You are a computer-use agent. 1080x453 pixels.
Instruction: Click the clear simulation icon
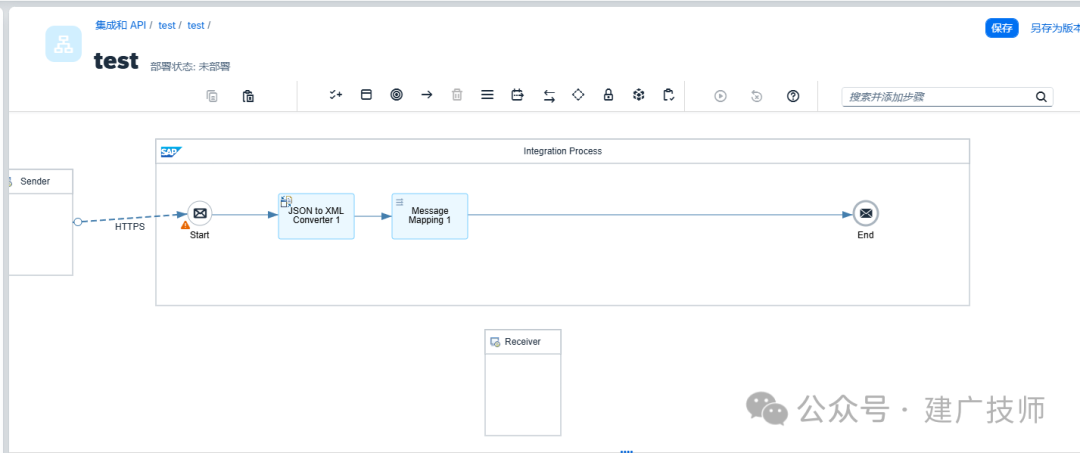point(756,96)
